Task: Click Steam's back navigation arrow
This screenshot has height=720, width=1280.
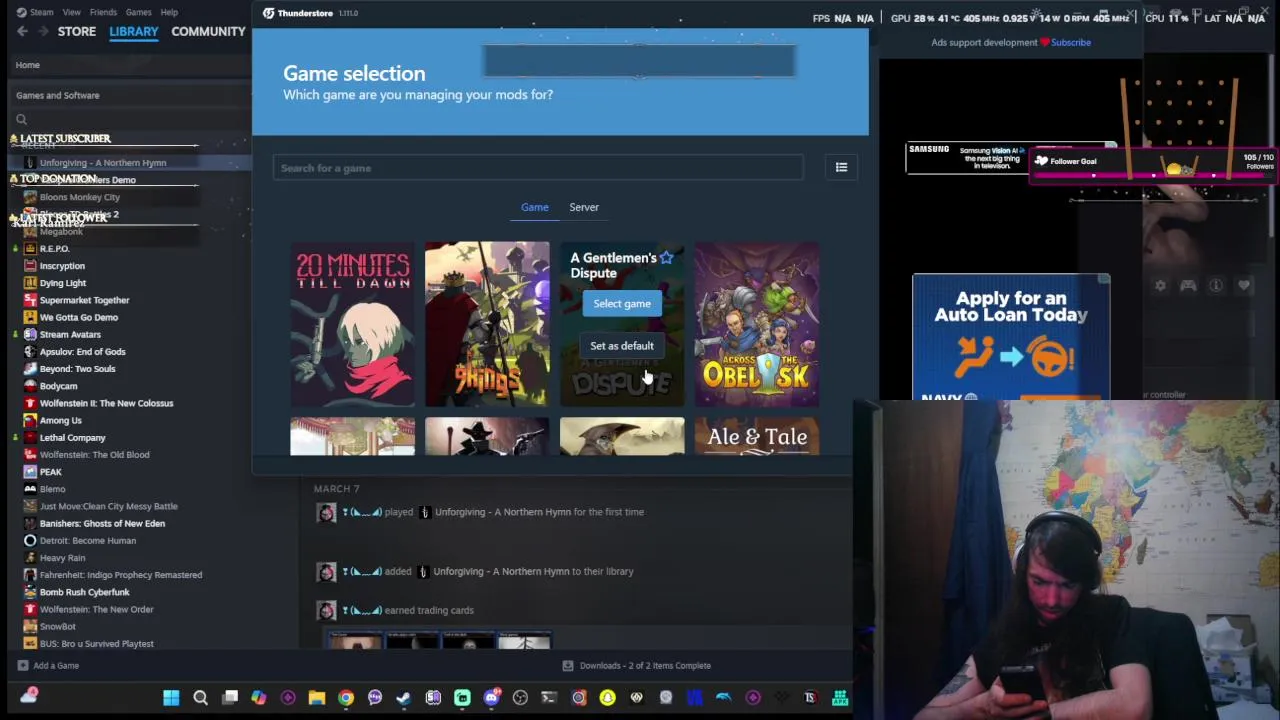Action: (22, 31)
